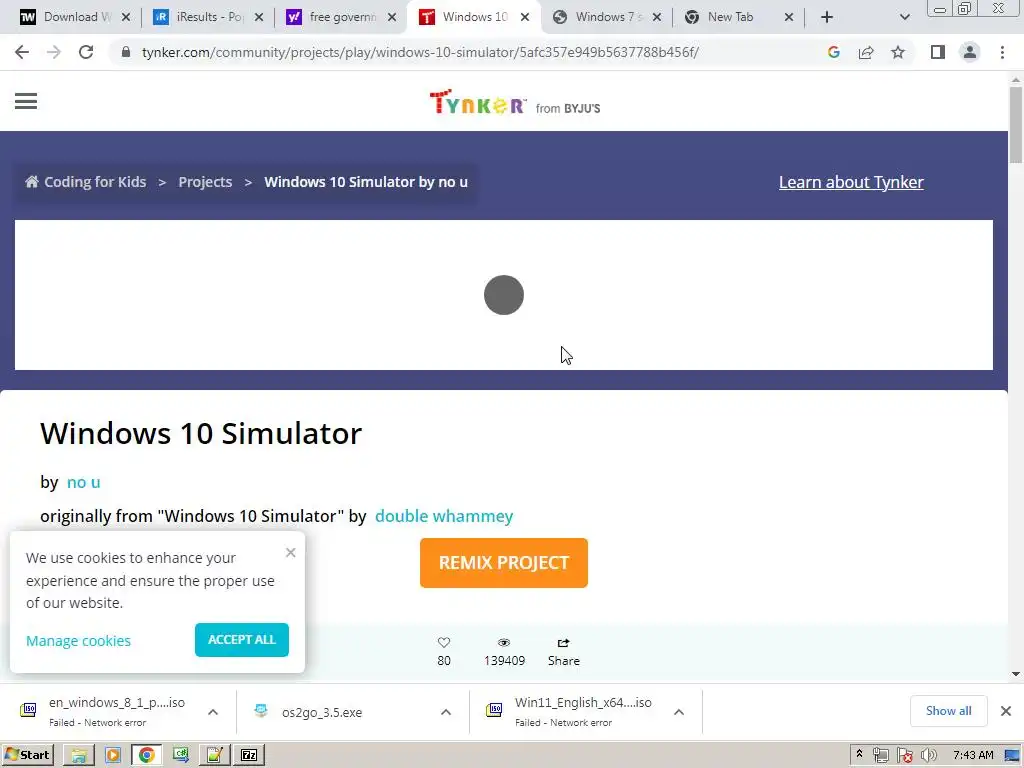The width and height of the screenshot is (1024, 768).
Task: Reload the current page
Action: (x=86, y=52)
